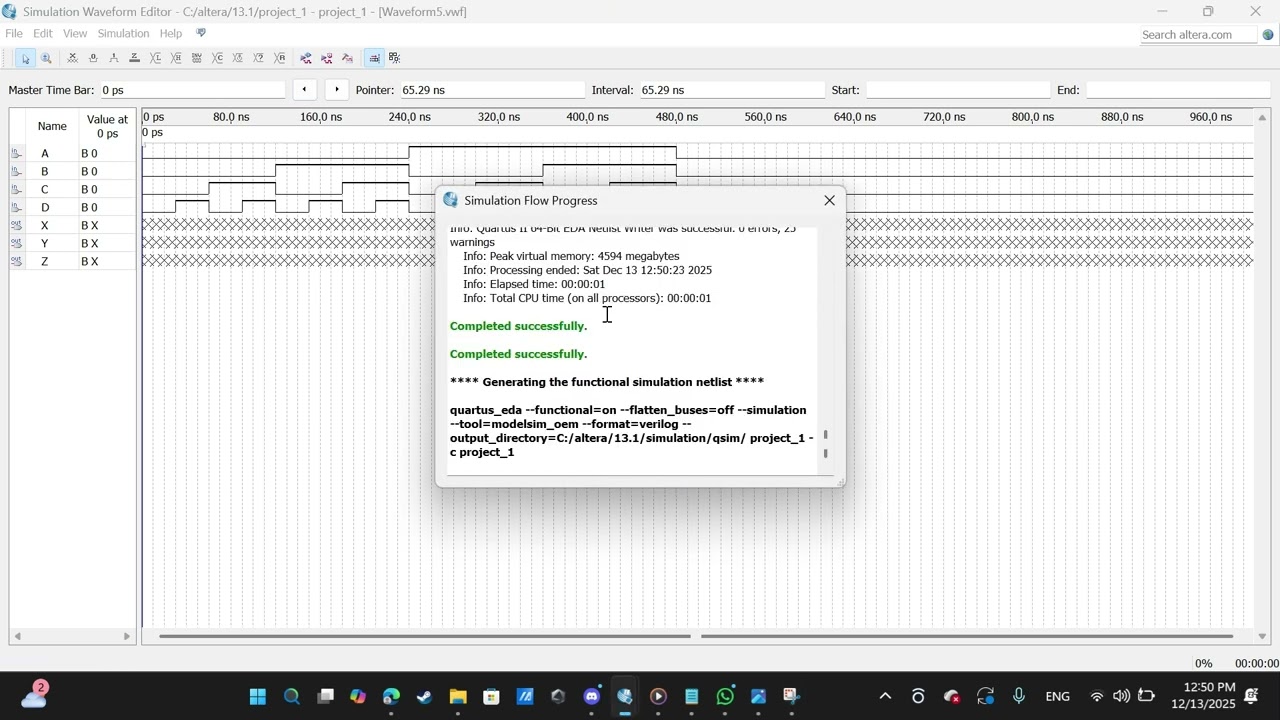Screen dimensions: 1280x720
Task: Click the 240.0 ns time ruler mark
Action: tap(410, 117)
